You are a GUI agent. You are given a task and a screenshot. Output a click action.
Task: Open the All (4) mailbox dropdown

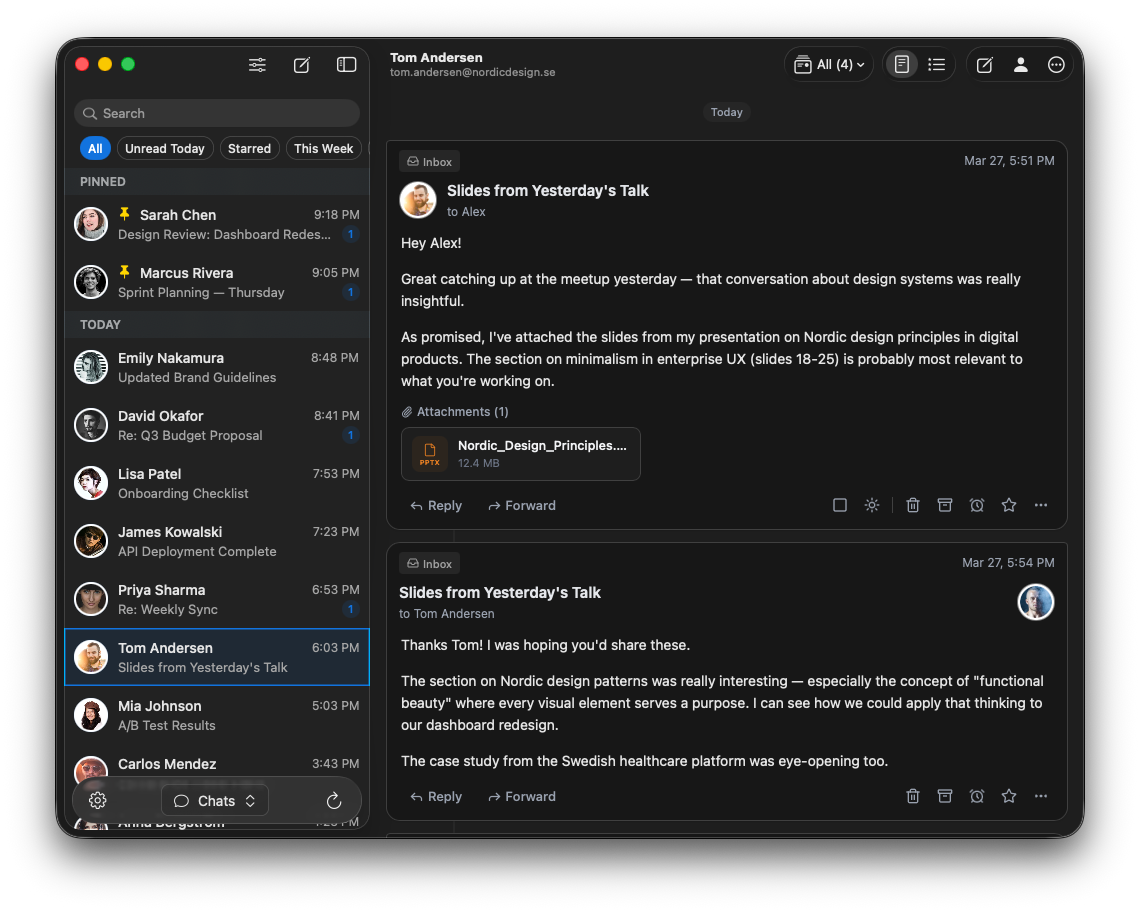coord(829,63)
